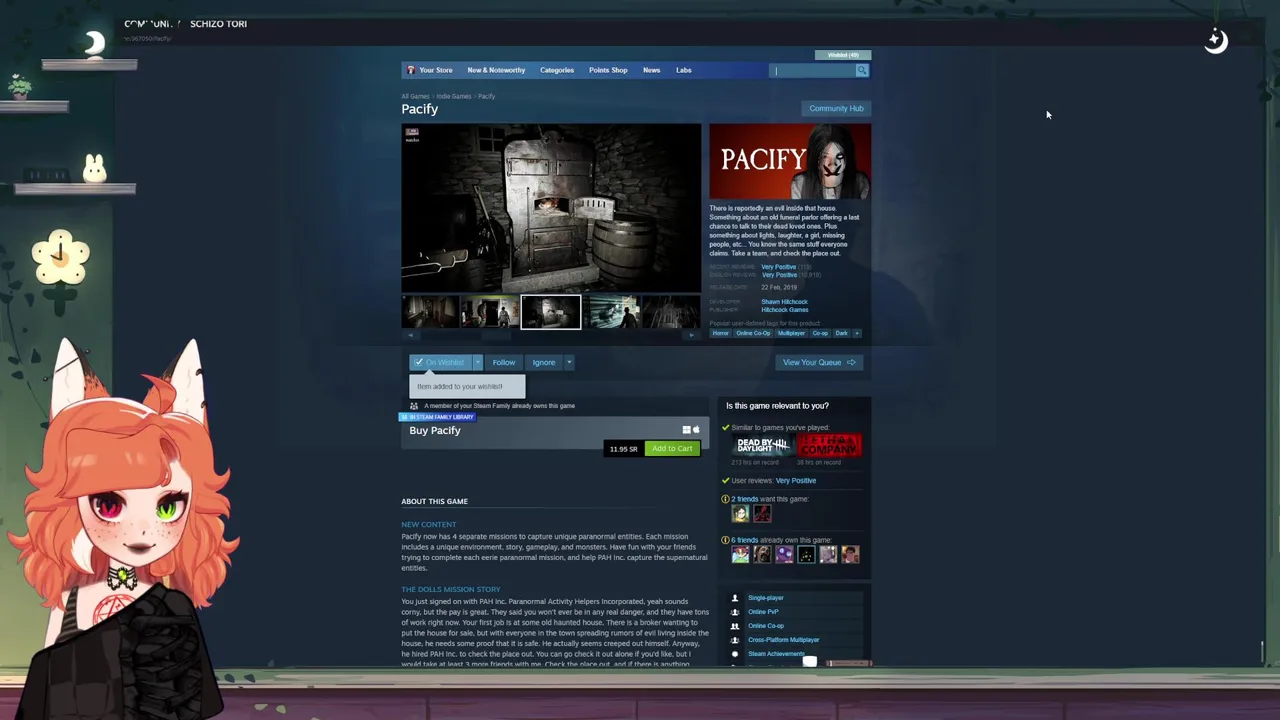Open Recent Reviews Very Positive link
The width and height of the screenshot is (1280, 720).
pyautogui.click(x=778, y=267)
